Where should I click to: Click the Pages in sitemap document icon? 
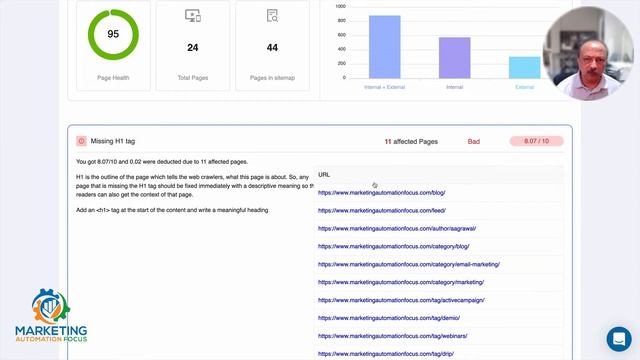pyautogui.click(x=272, y=16)
